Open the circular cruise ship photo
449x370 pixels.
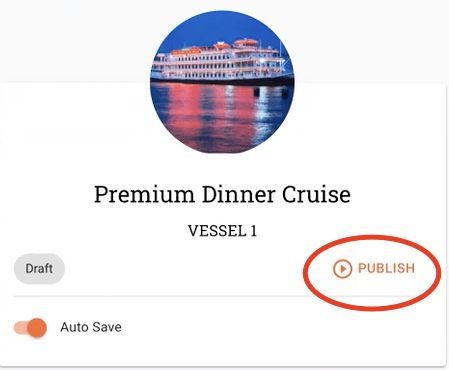(222, 82)
